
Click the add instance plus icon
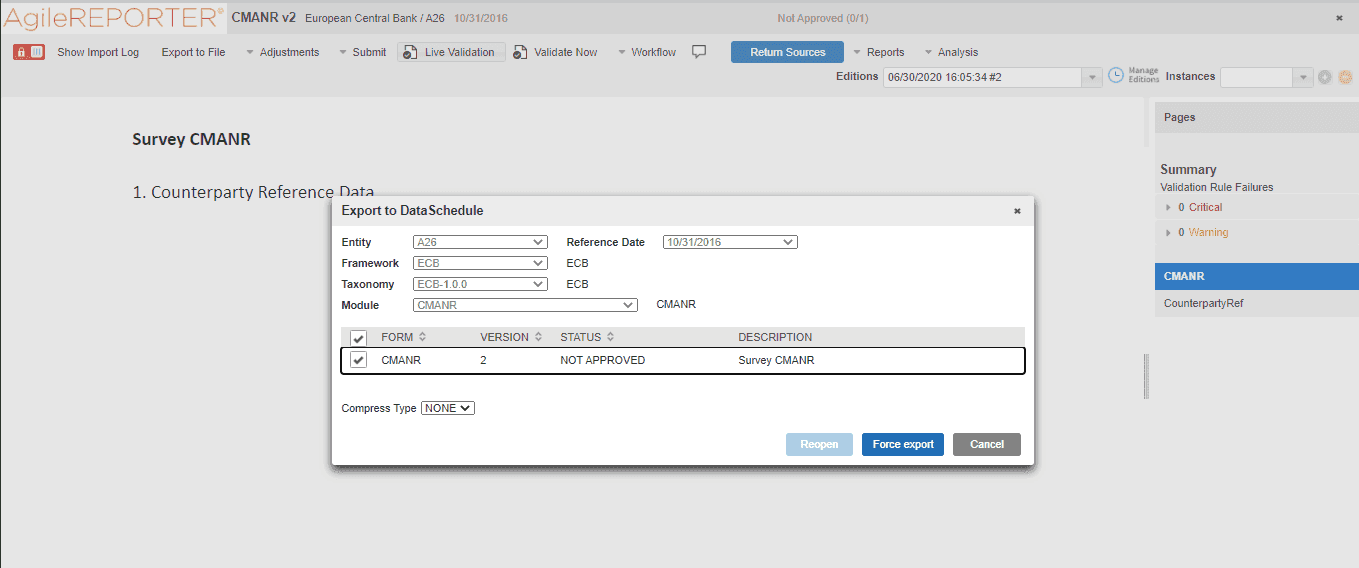(1325, 77)
